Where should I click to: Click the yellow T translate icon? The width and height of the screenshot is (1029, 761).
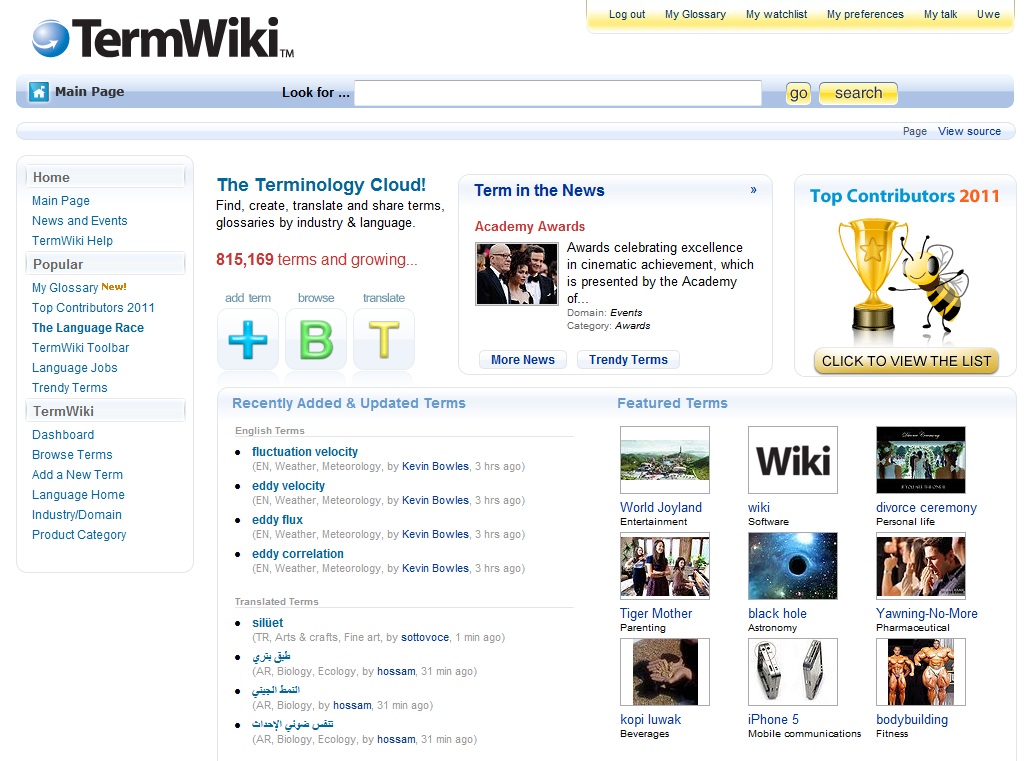click(x=384, y=340)
